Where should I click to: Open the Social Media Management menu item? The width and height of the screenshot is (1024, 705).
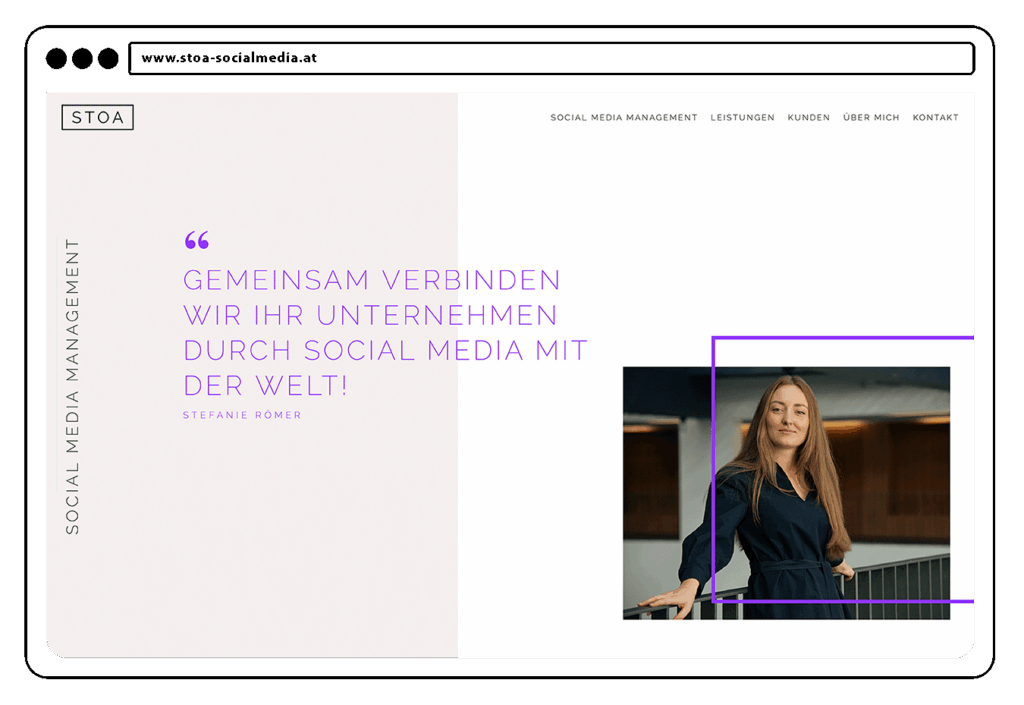624,118
